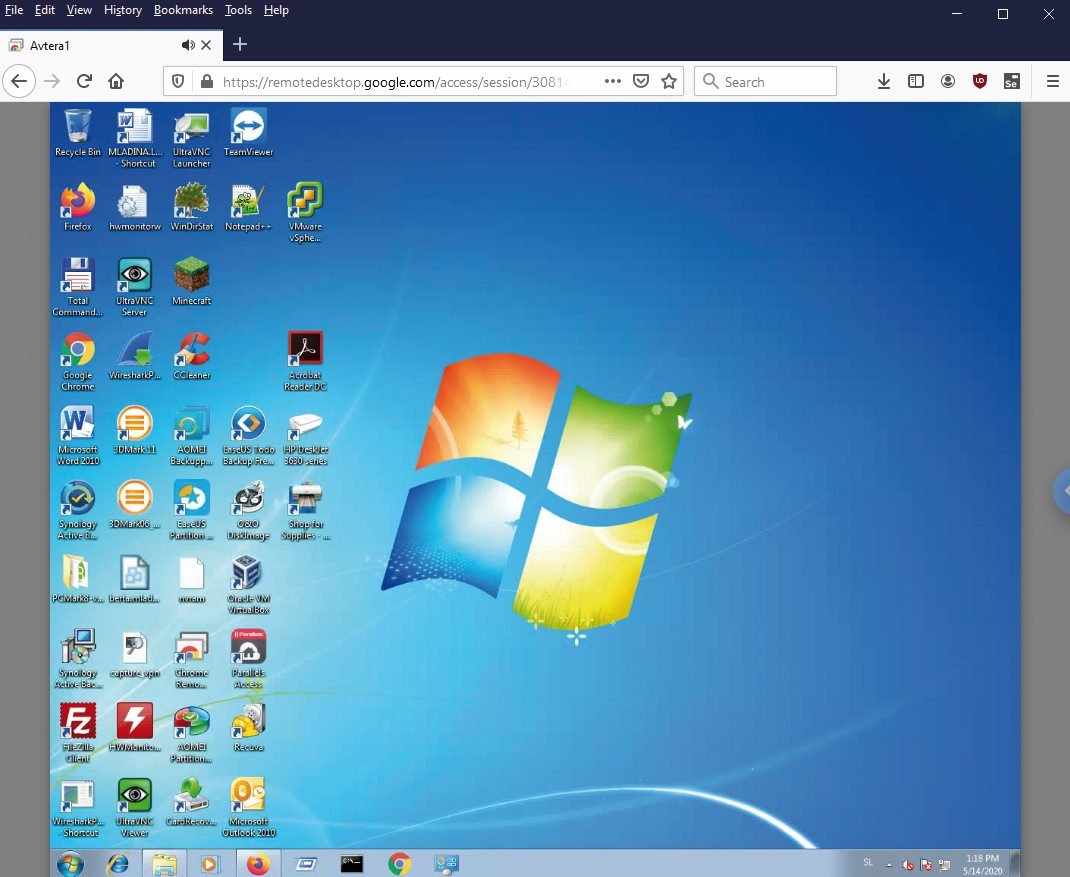Open the PCMark8 folder on the desktop
1070x877 pixels.
point(77,579)
